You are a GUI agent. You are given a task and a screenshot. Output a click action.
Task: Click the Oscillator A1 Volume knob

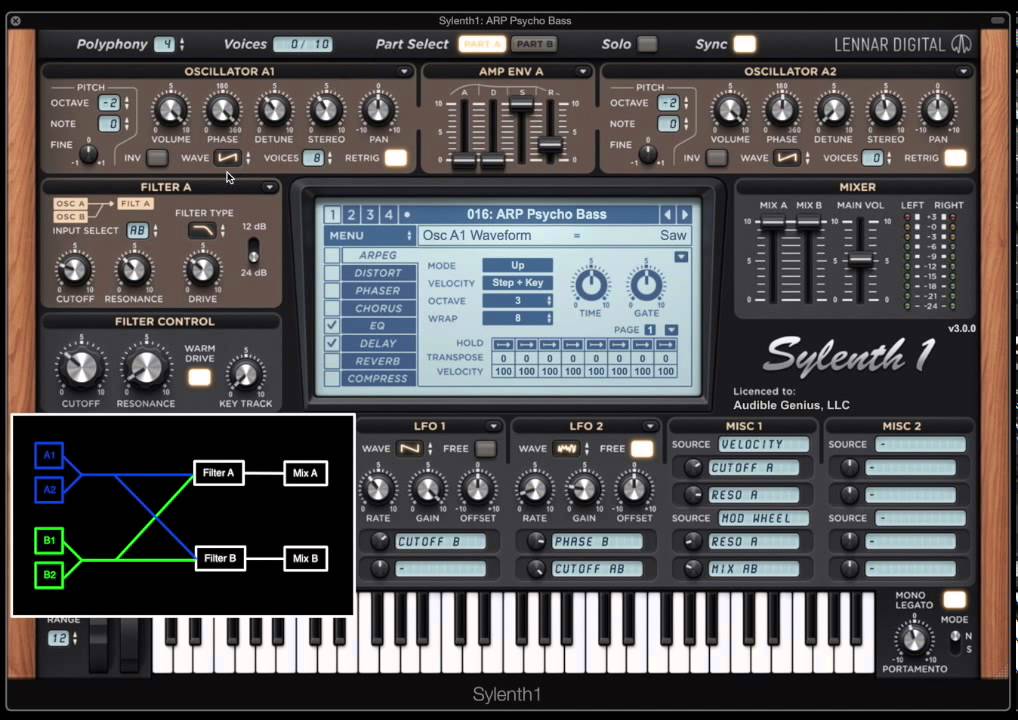[x=171, y=110]
